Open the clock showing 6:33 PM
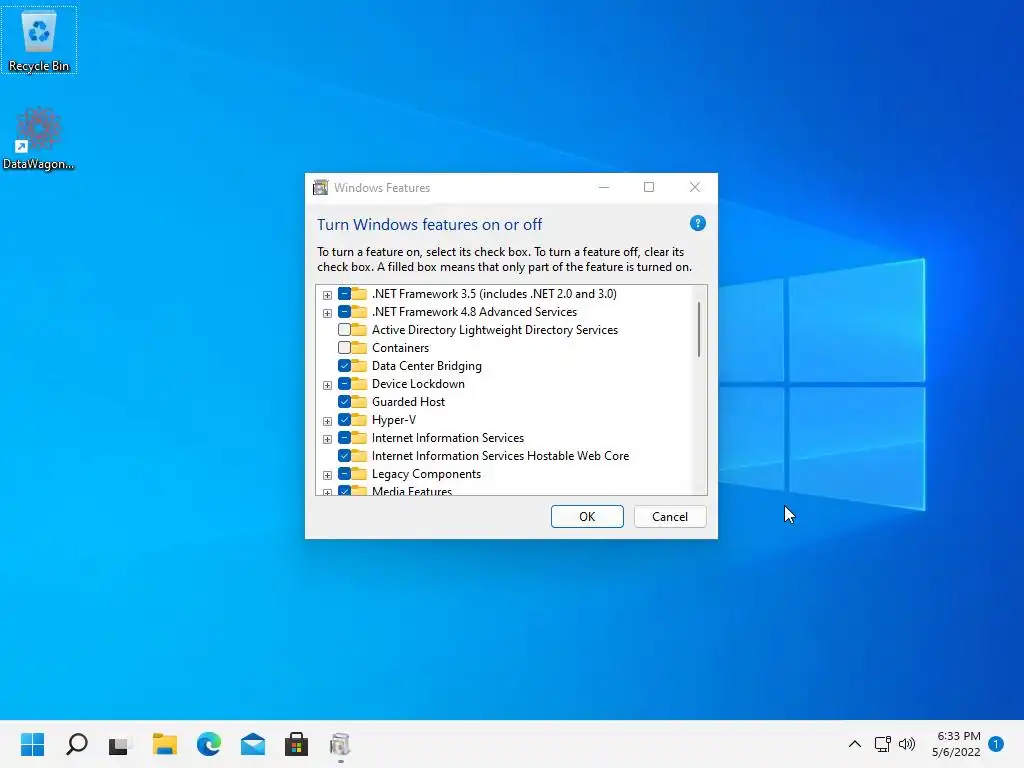The height and width of the screenshot is (768, 1024). coord(956,744)
